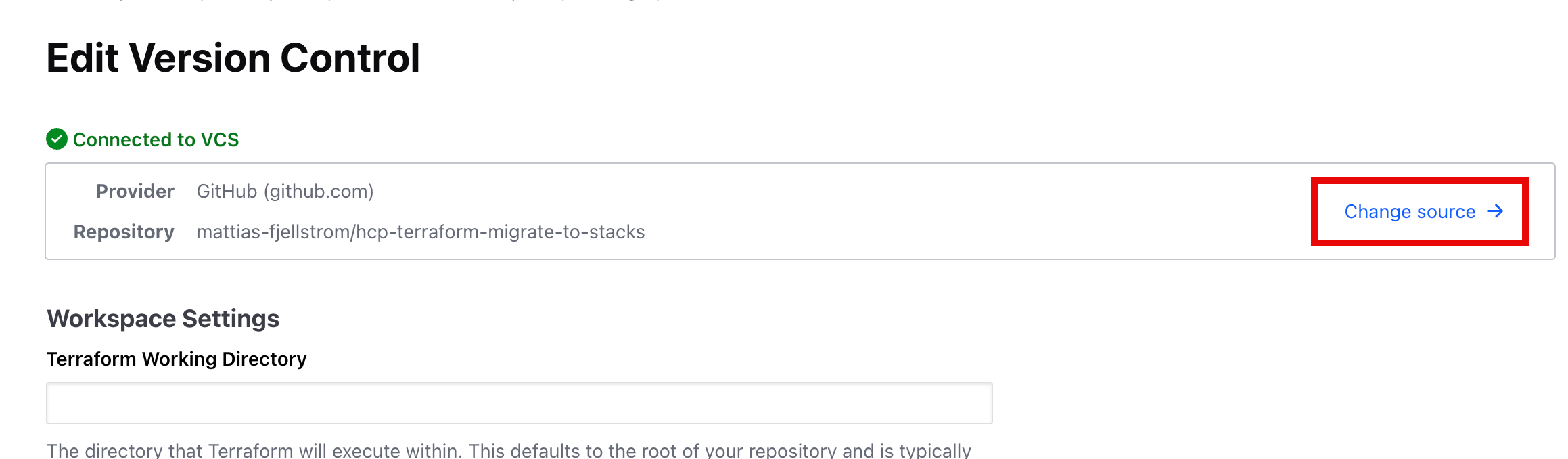Viewport: 1568px width, 459px height.
Task: Select the Connected to VCS status text
Action: pos(156,139)
